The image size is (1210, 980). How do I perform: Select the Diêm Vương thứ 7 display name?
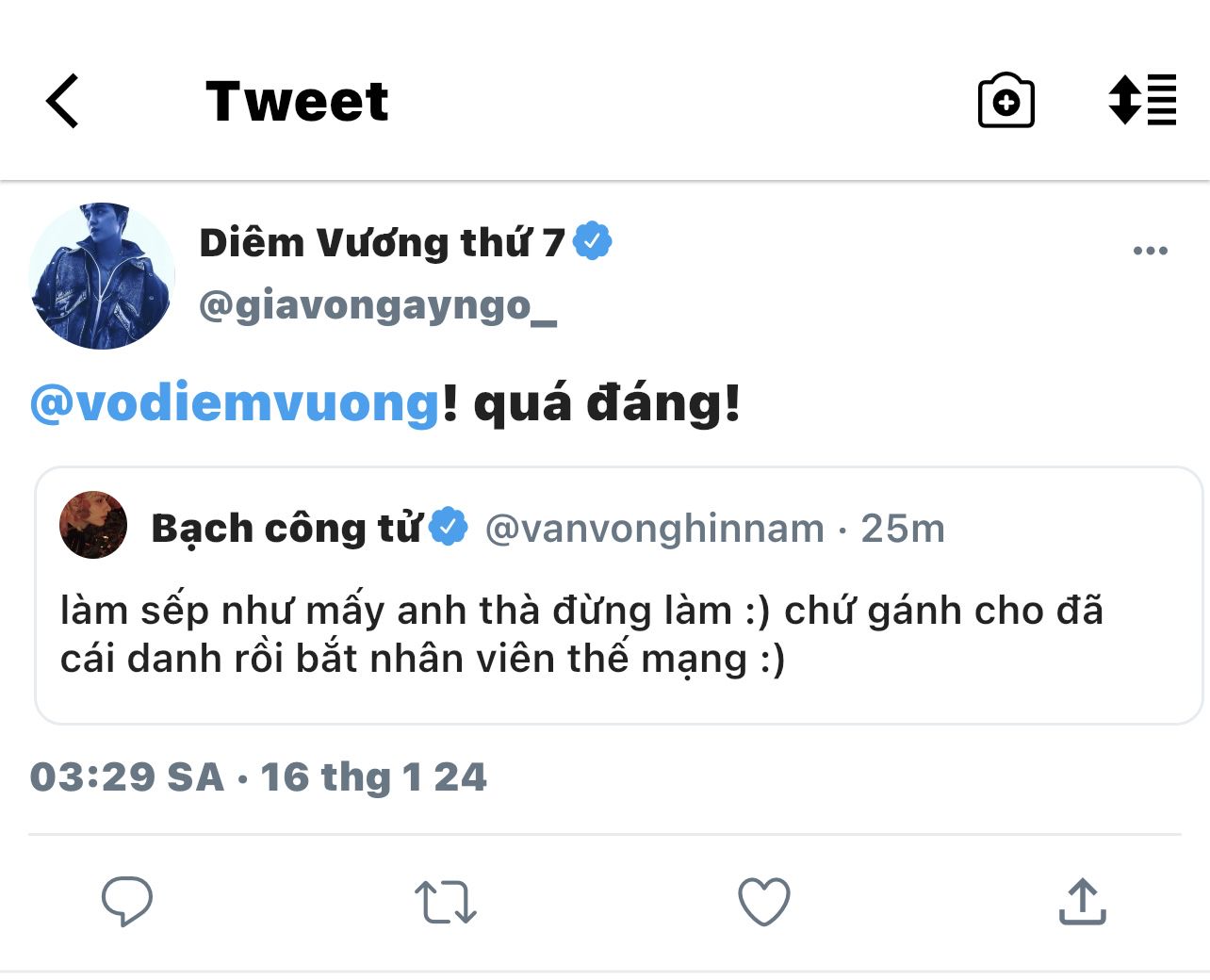(382, 243)
